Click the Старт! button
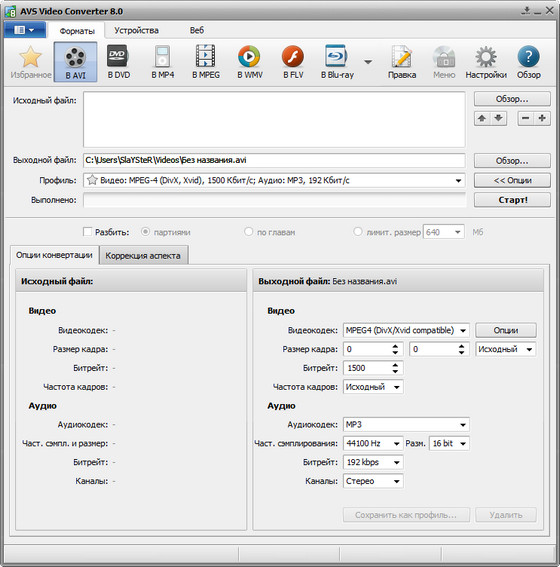 coord(512,200)
